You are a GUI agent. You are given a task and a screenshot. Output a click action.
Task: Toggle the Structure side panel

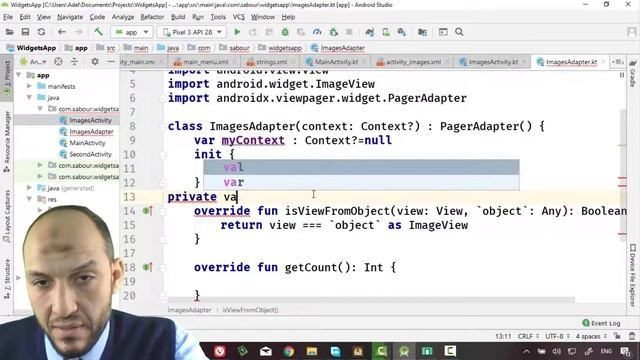tap(7, 279)
